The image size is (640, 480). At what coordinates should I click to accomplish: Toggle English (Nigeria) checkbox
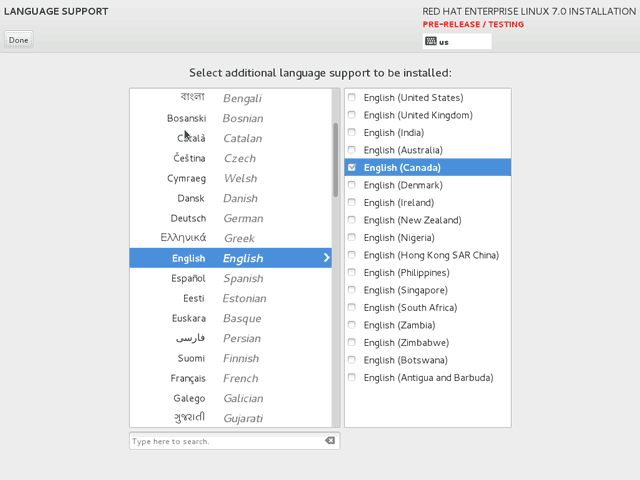351,238
